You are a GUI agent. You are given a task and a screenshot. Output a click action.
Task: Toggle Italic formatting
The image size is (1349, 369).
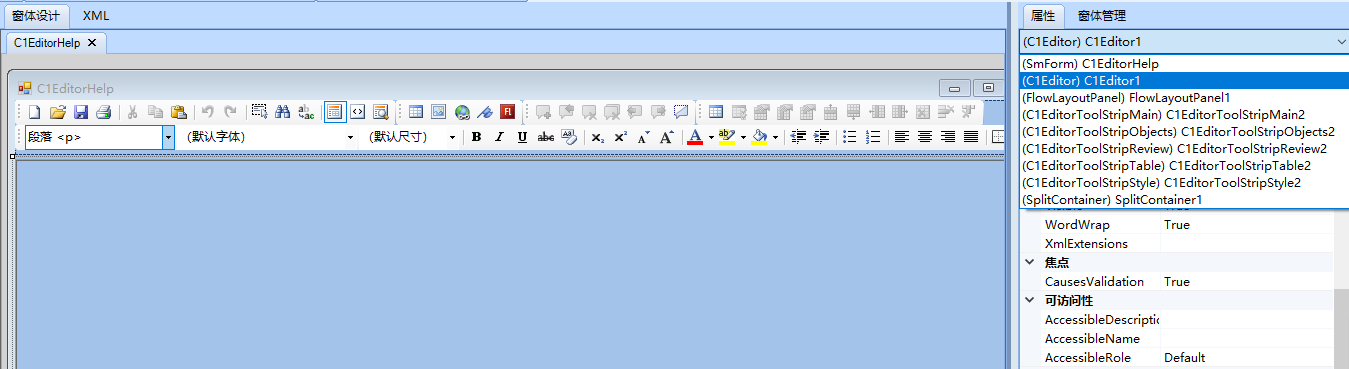point(499,137)
